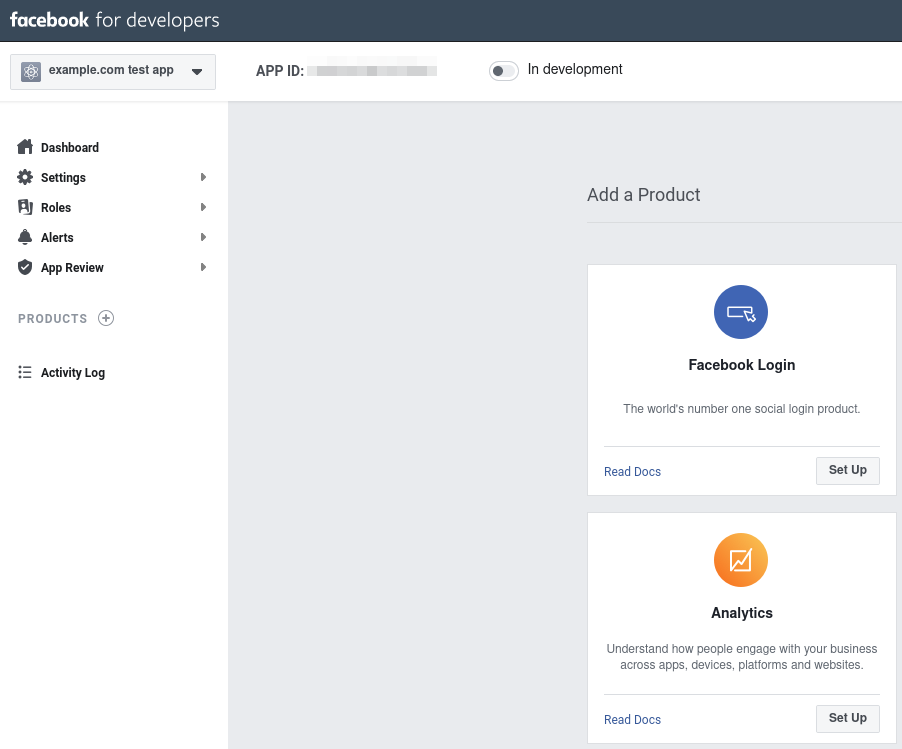Viewport: 902px width, 749px height.
Task: Expand the Settings submenu arrow
Action: pos(203,177)
